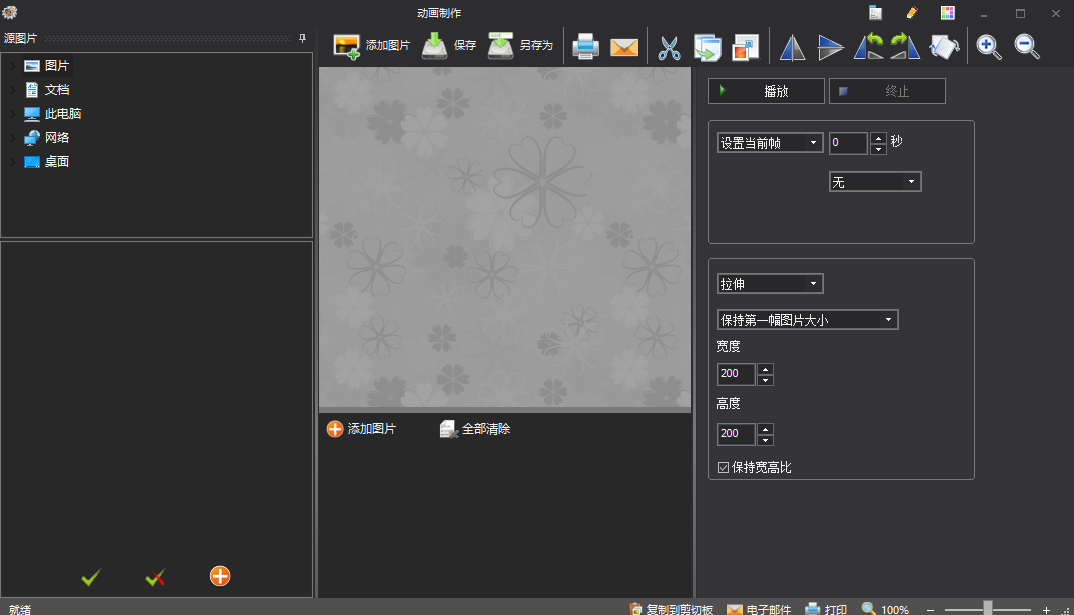Click the printer icon in top toolbar
This screenshot has width=1074, height=615.
(x=585, y=47)
